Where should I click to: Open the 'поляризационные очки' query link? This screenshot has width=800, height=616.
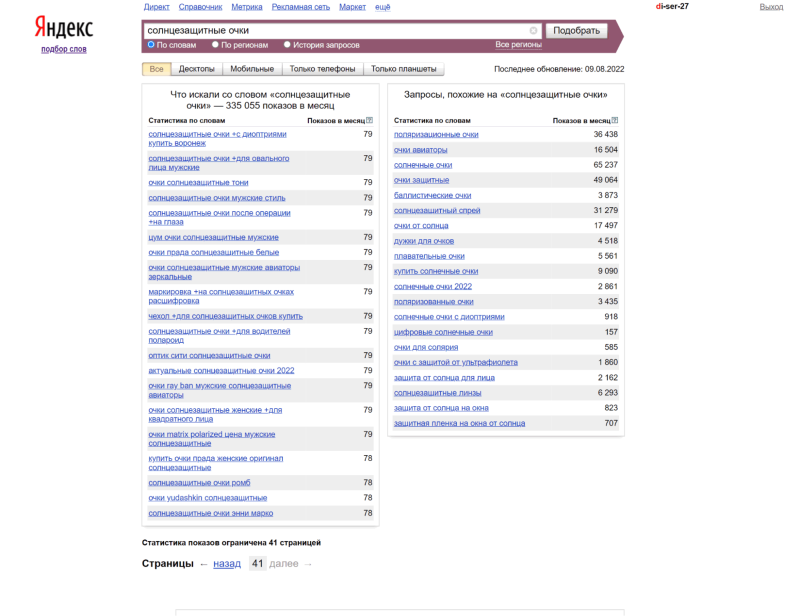(x=435, y=134)
